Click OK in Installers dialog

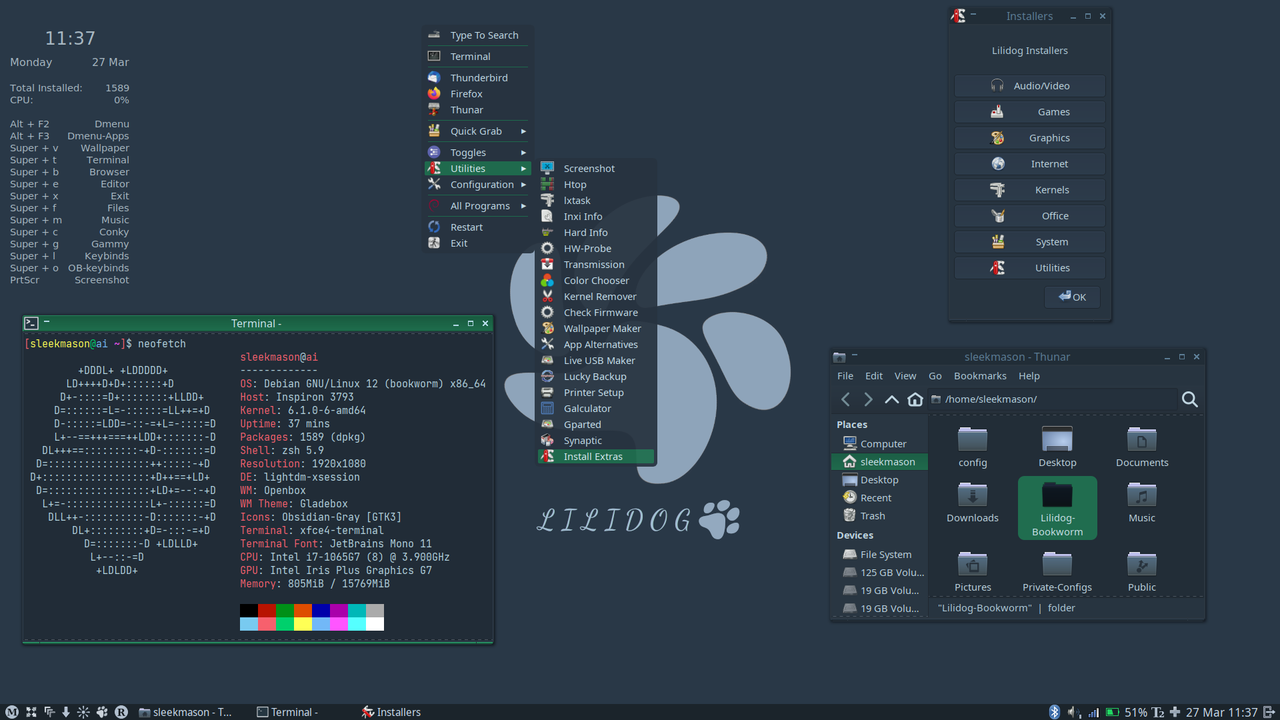(x=1072, y=297)
